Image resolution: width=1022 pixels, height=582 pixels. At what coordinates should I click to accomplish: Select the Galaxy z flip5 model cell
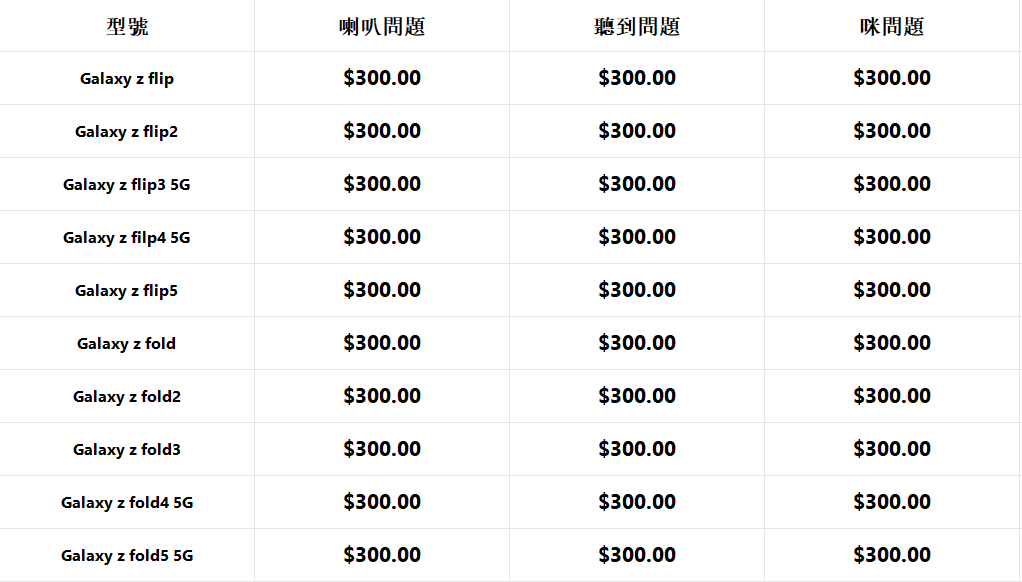127,291
